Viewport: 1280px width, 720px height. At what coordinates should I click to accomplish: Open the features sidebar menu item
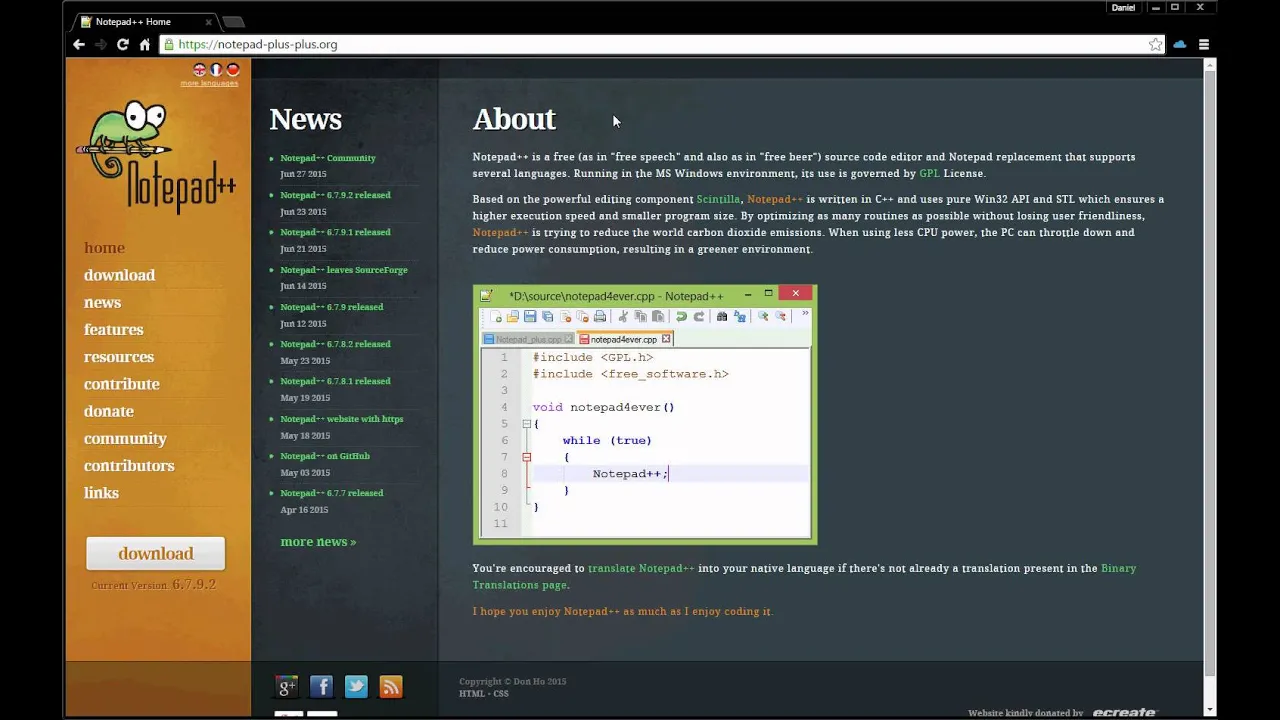(113, 329)
